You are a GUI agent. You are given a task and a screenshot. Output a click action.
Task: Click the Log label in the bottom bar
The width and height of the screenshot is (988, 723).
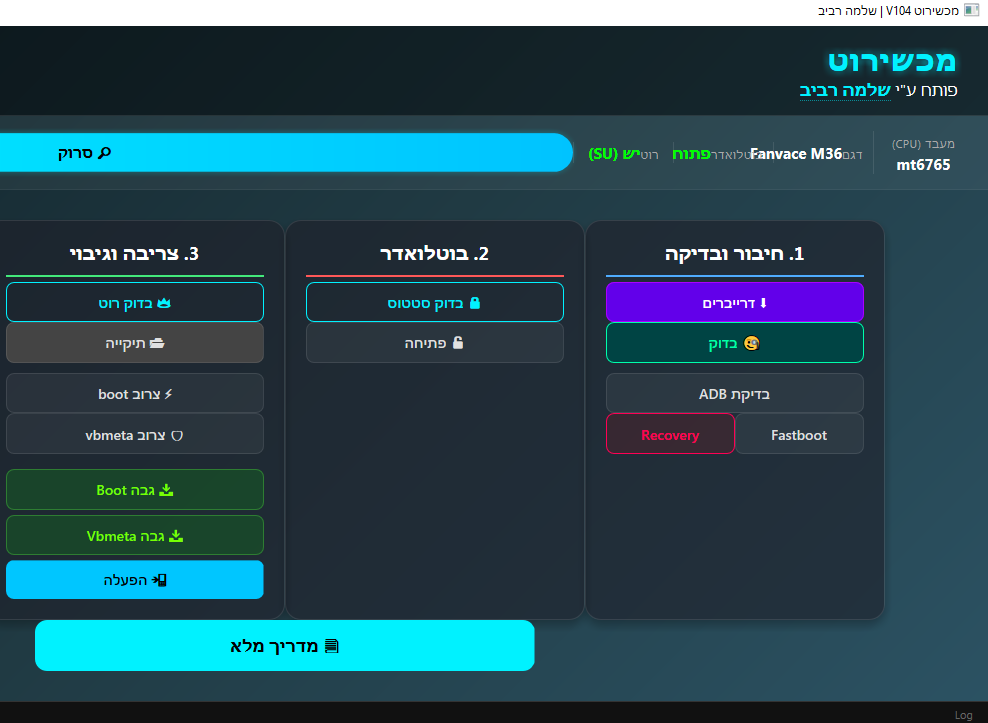tap(963, 715)
